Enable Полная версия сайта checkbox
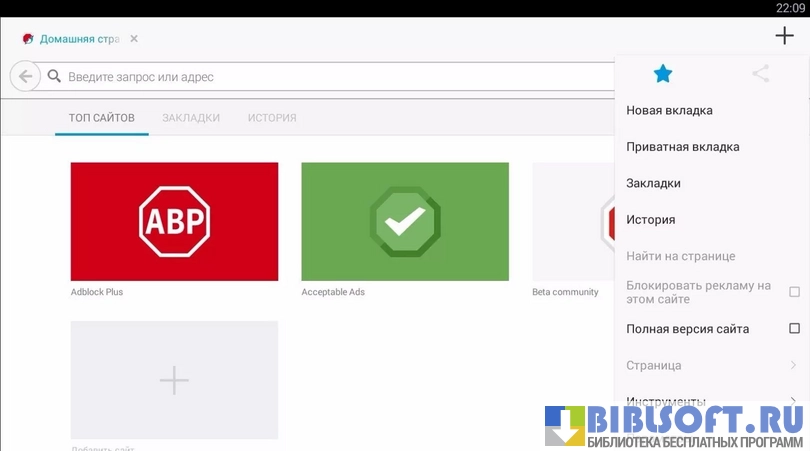810x451 pixels. coord(794,329)
